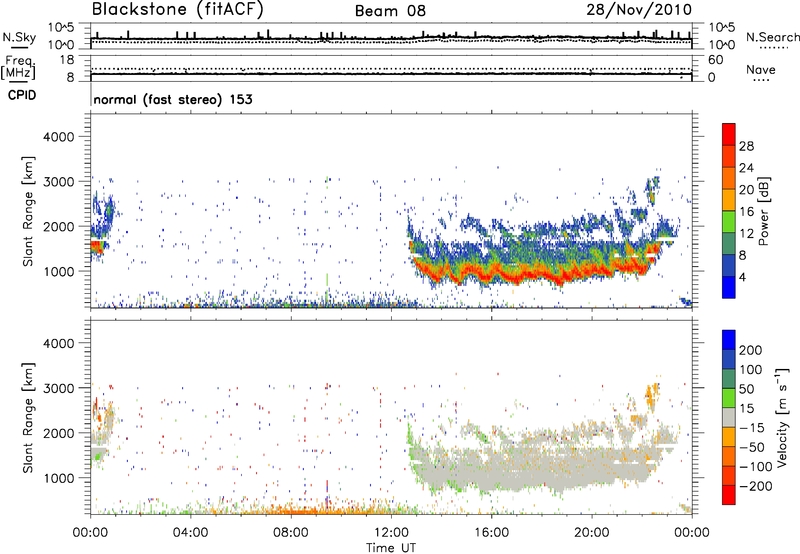Click the 'CPID' label

click(22, 95)
